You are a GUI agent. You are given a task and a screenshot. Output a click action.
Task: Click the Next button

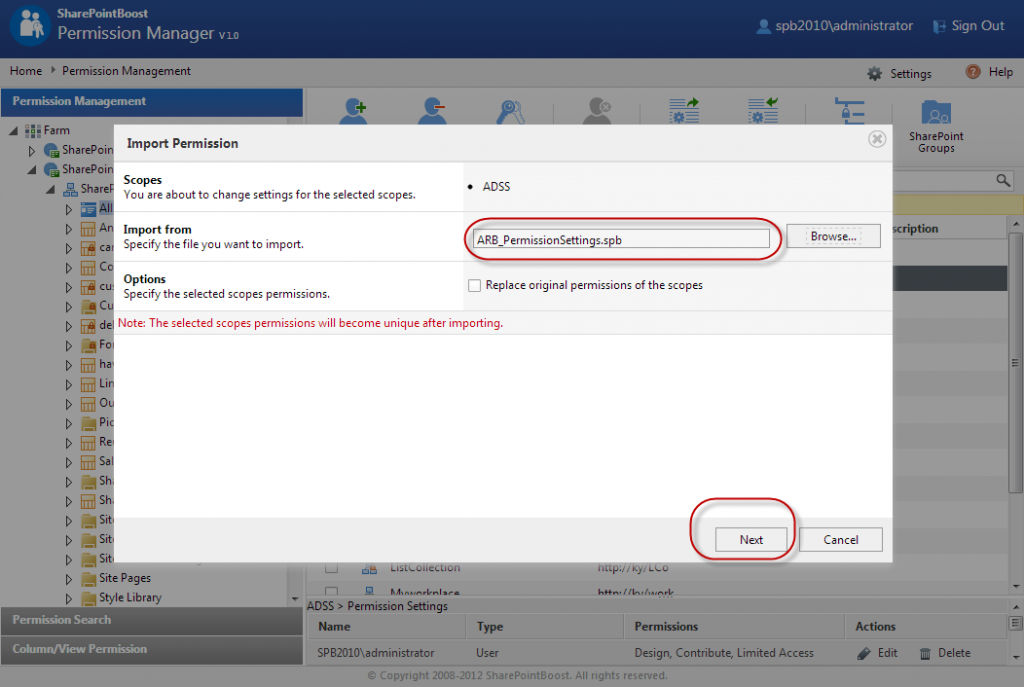(x=751, y=539)
